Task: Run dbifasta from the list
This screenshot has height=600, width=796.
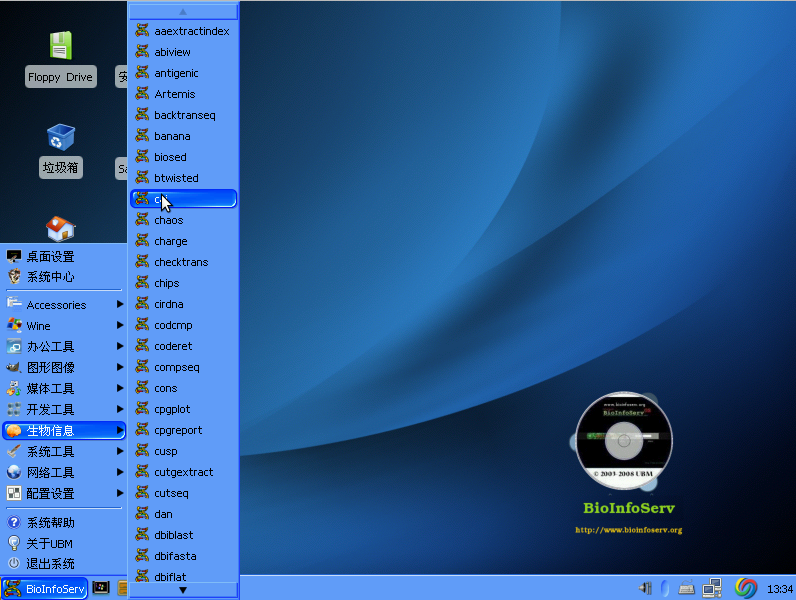Action: tap(183, 556)
